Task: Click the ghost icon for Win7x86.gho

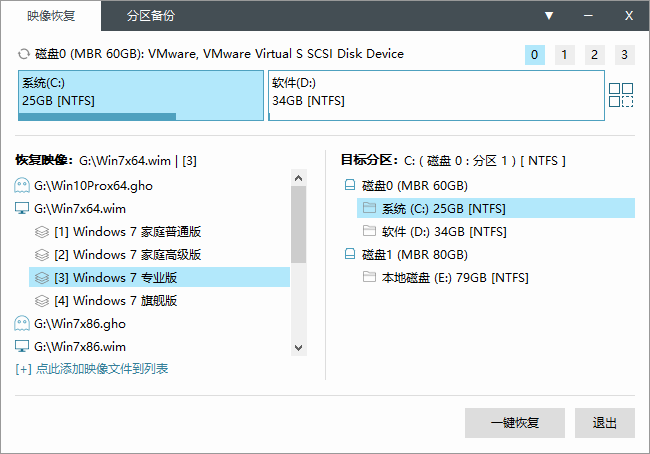Action: (x=22, y=323)
